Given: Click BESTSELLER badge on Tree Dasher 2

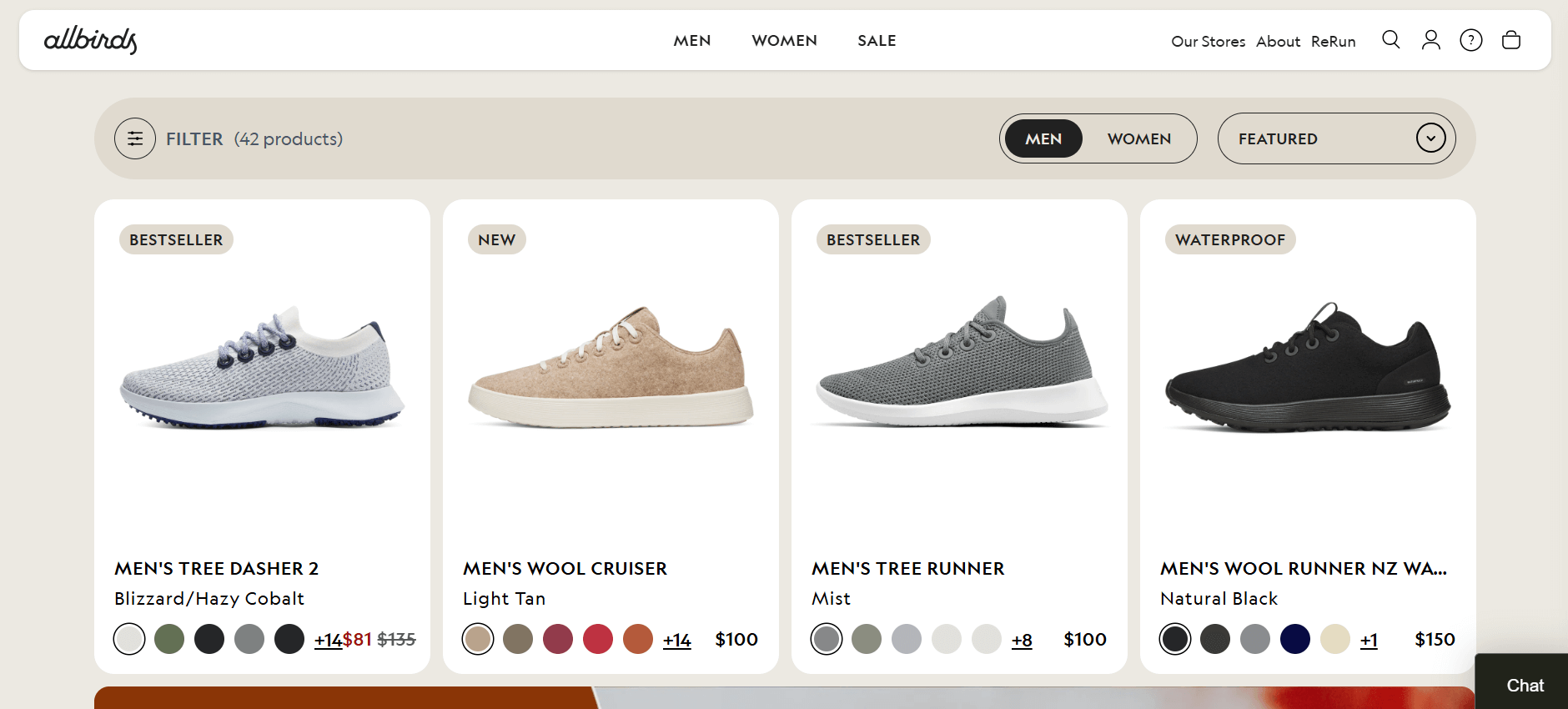Looking at the screenshot, I should pos(176,239).
